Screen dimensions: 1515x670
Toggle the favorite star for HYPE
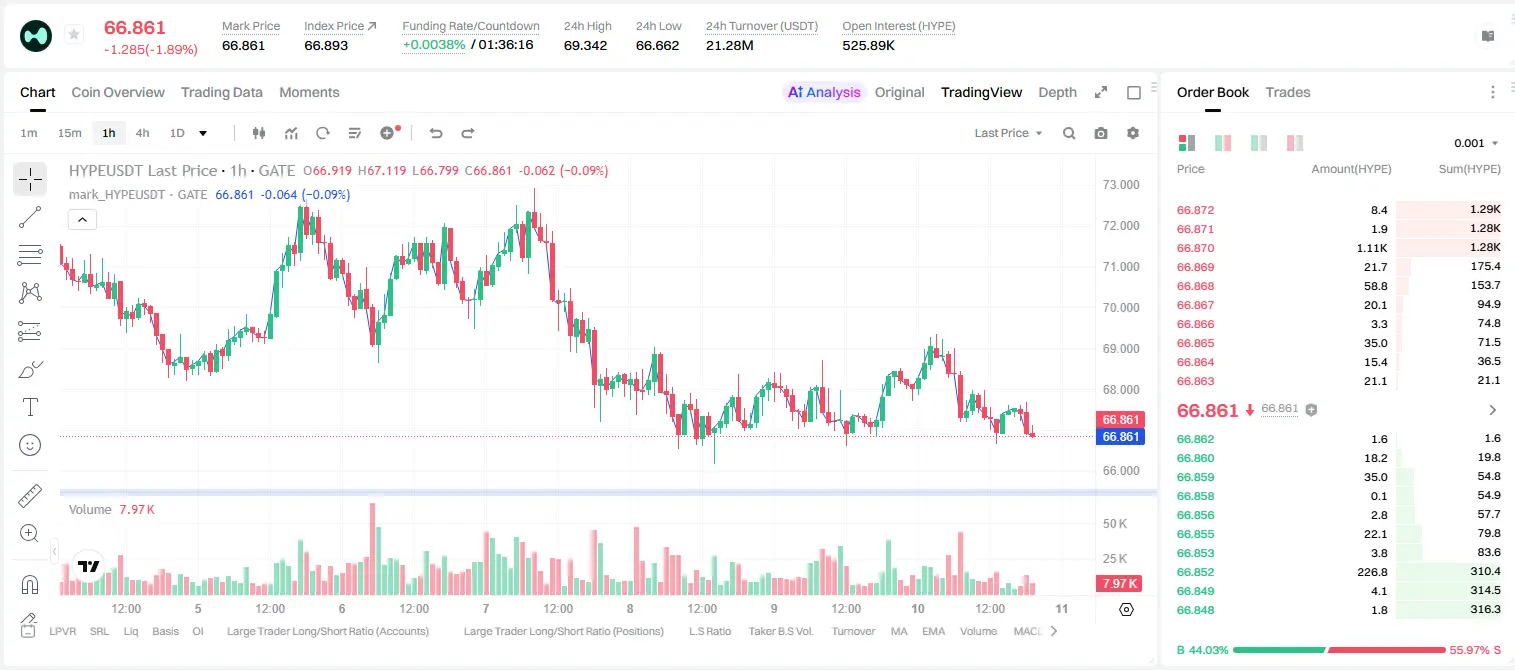point(74,35)
